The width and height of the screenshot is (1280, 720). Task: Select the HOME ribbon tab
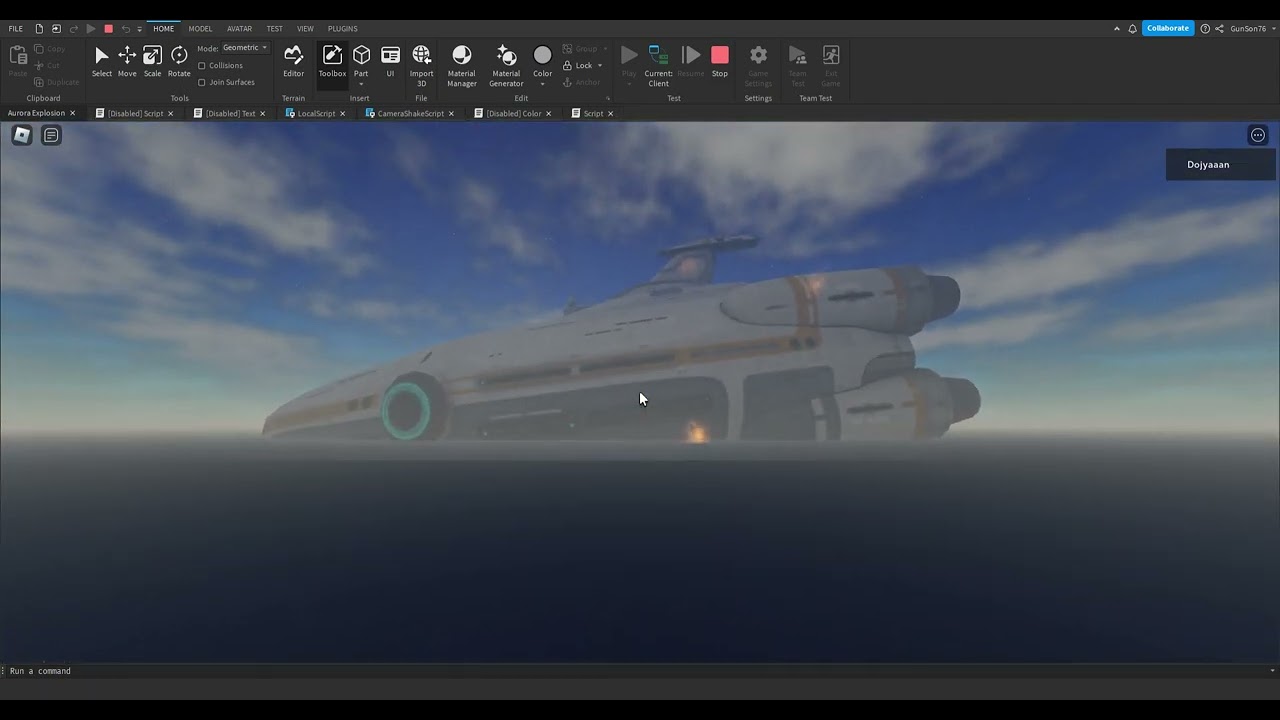pos(163,29)
